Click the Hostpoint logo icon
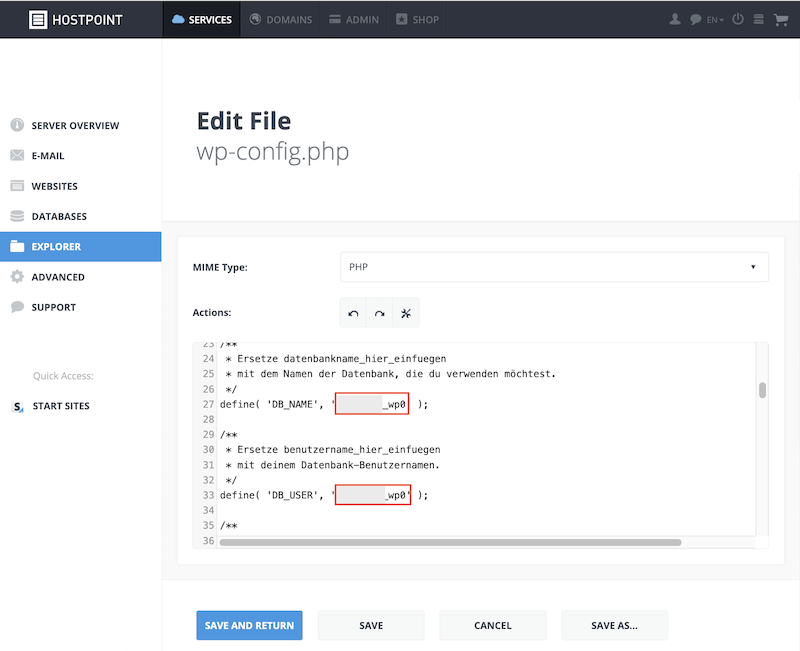Viewport: 800px width, 651px height. pos(38,19)
